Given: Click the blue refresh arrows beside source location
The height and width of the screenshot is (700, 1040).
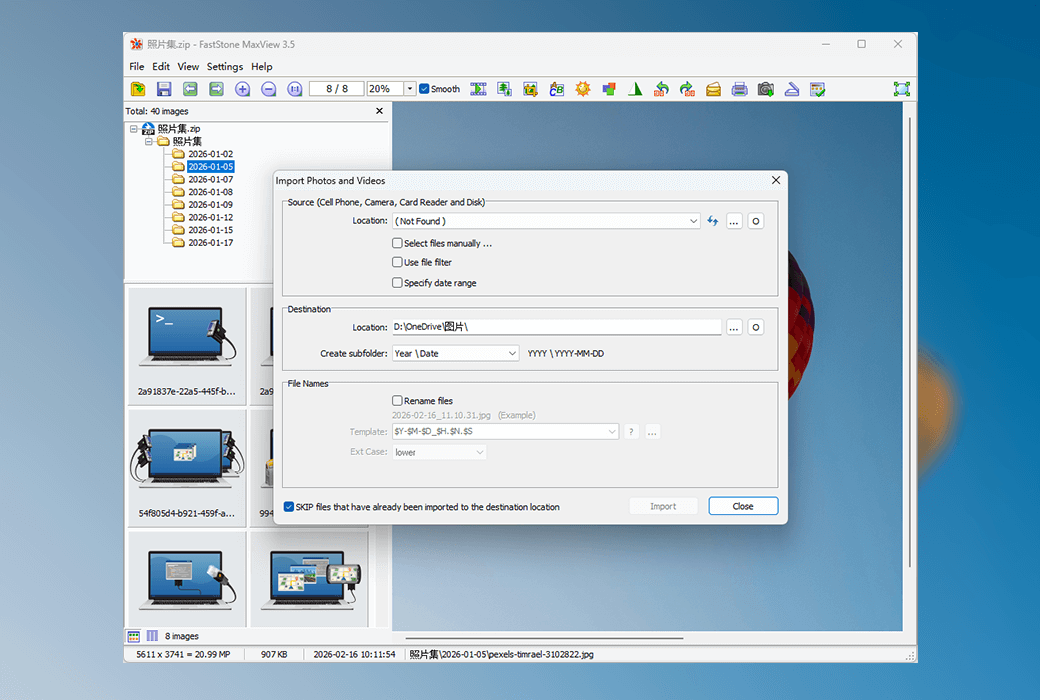Looking at the screenshot, I should pyautogui.click(x=713, y=221).
